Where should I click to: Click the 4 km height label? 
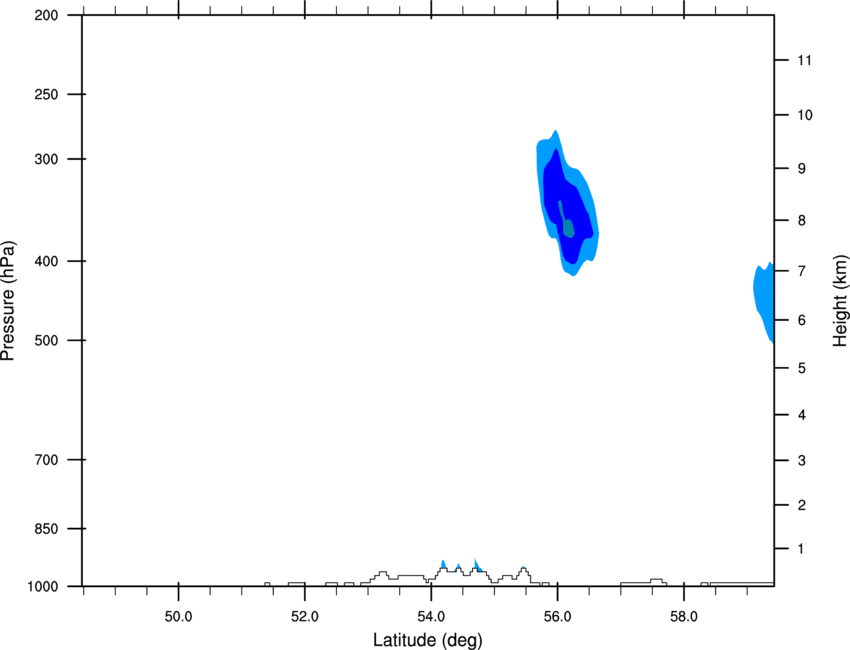tap(802, 415)
